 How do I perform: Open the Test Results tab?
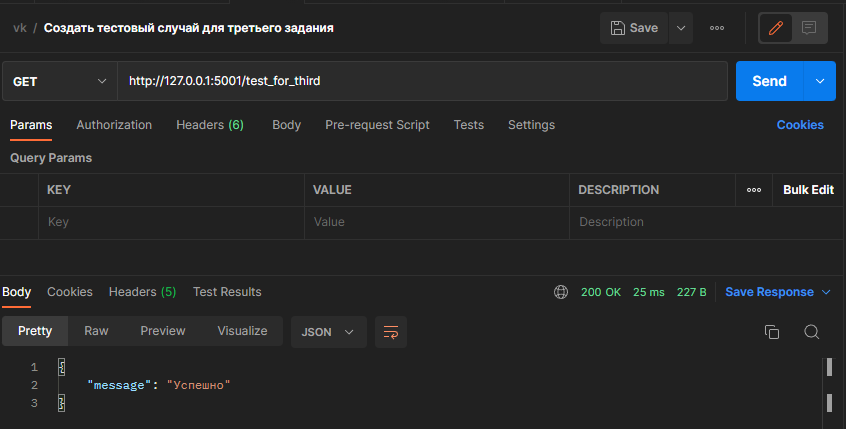coord(227,292)
